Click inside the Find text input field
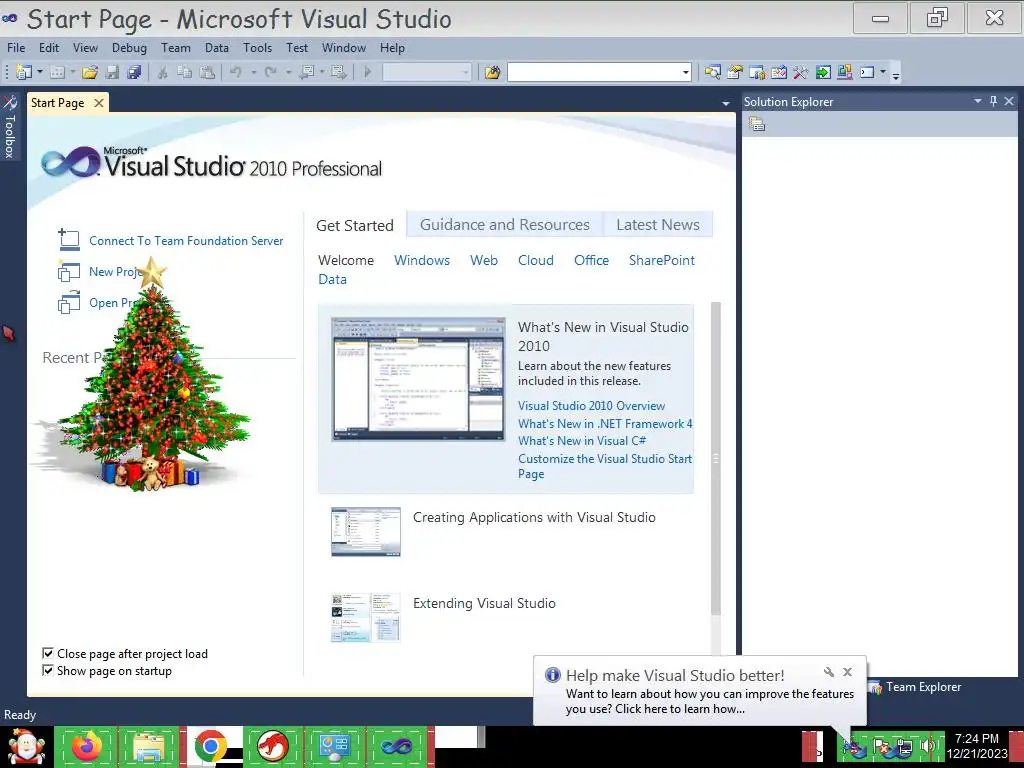Viewport: 1024px width, 768px height. pos(594,72)
